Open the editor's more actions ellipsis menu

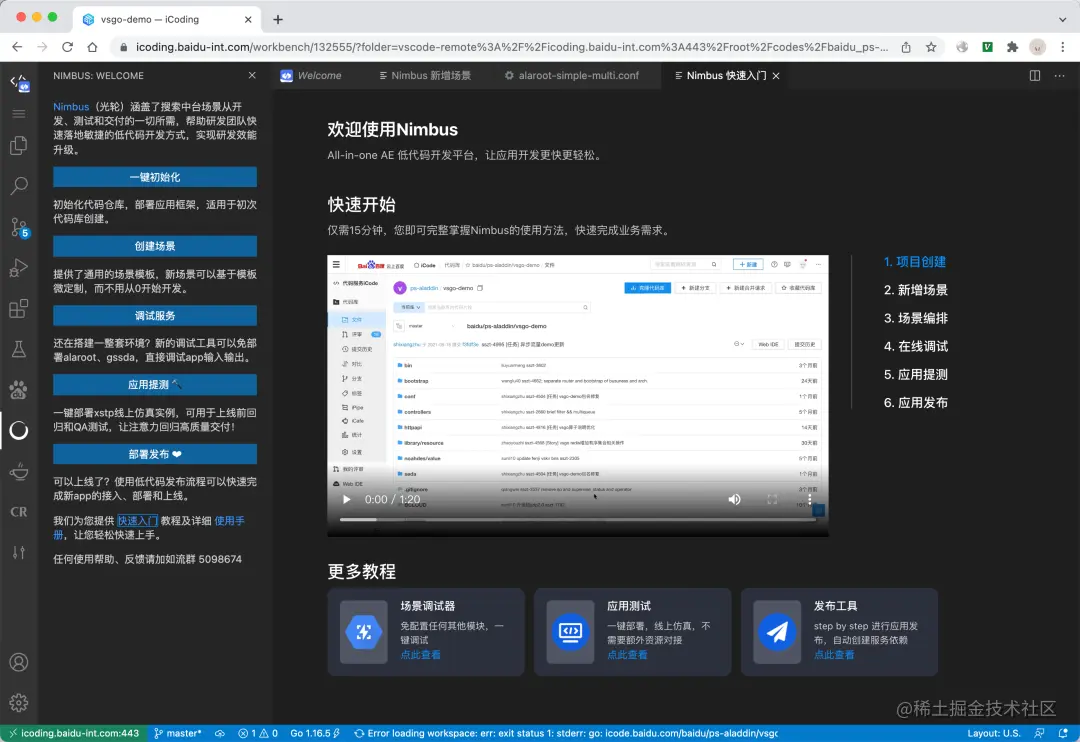1059,75
